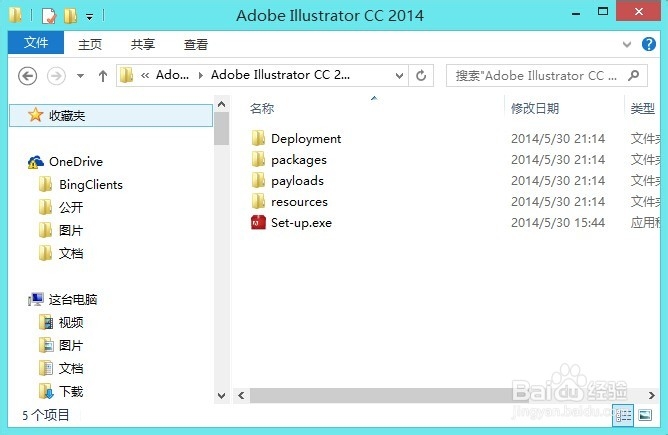Sort by the 修改日期 column header

tap(535, 108)
